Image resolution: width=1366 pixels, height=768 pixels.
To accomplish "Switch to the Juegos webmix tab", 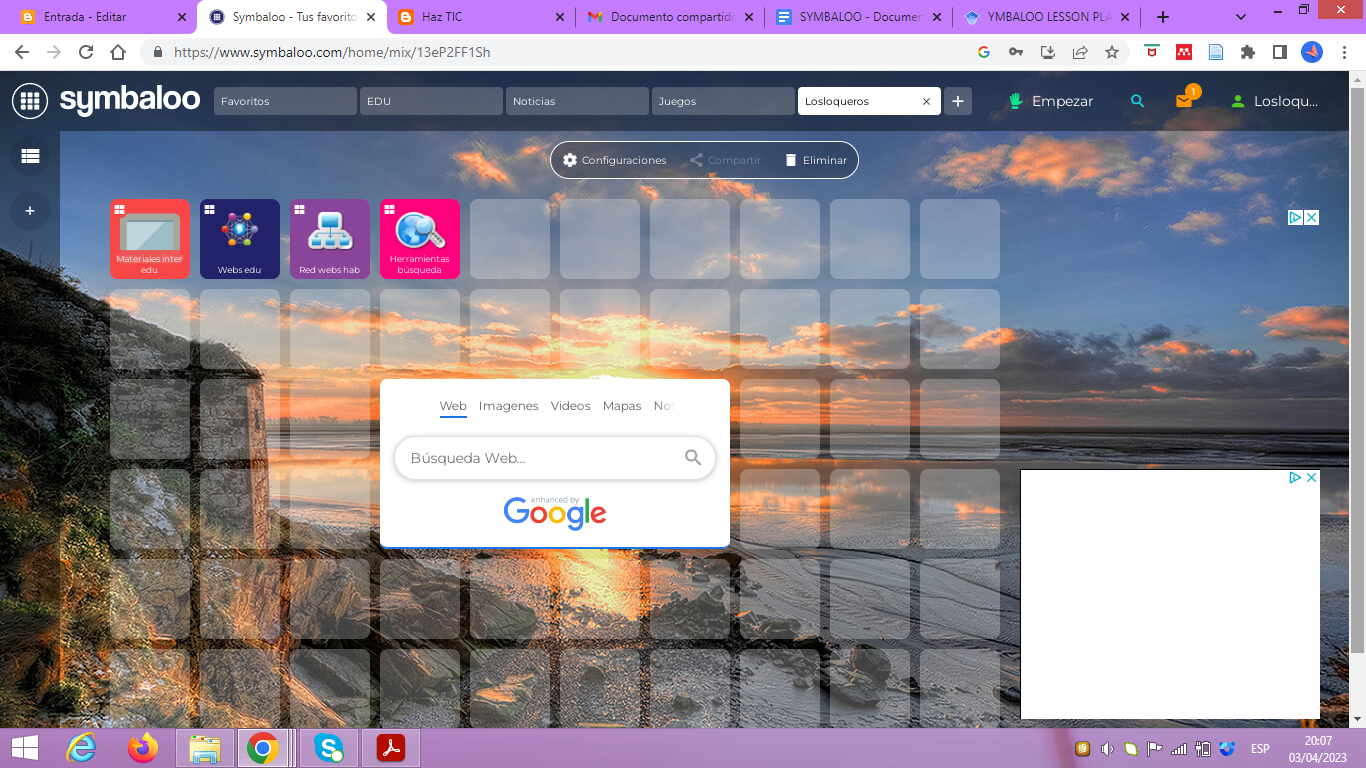I will 723,101.
